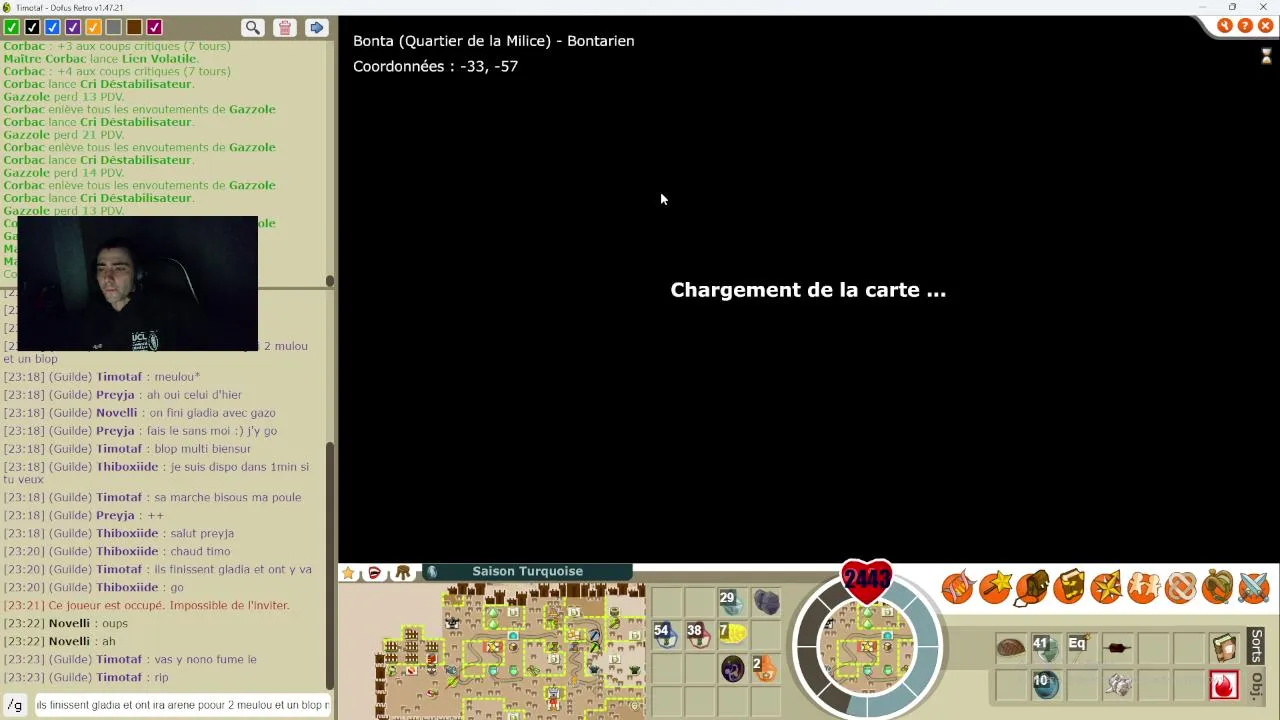Toggle the purple guild channel checkbox
Viewport: 1280px width, 720px height.
coord(73,28)
